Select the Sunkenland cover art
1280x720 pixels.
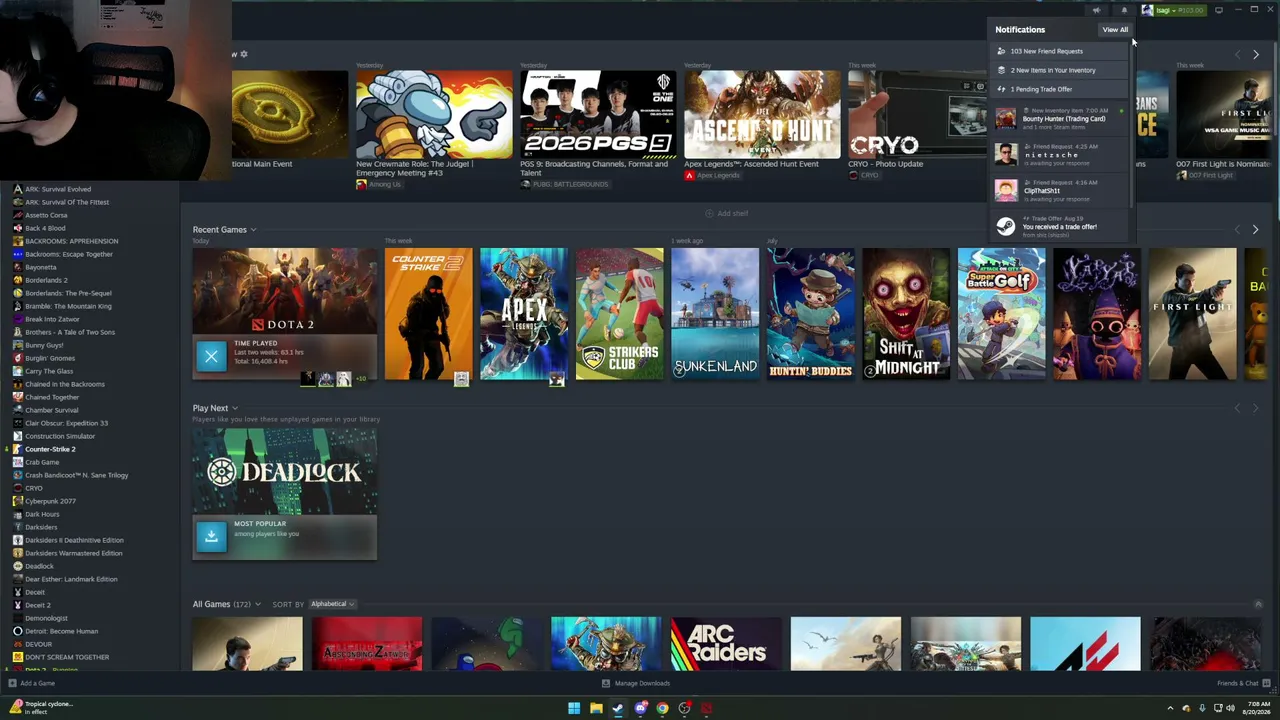715,314
